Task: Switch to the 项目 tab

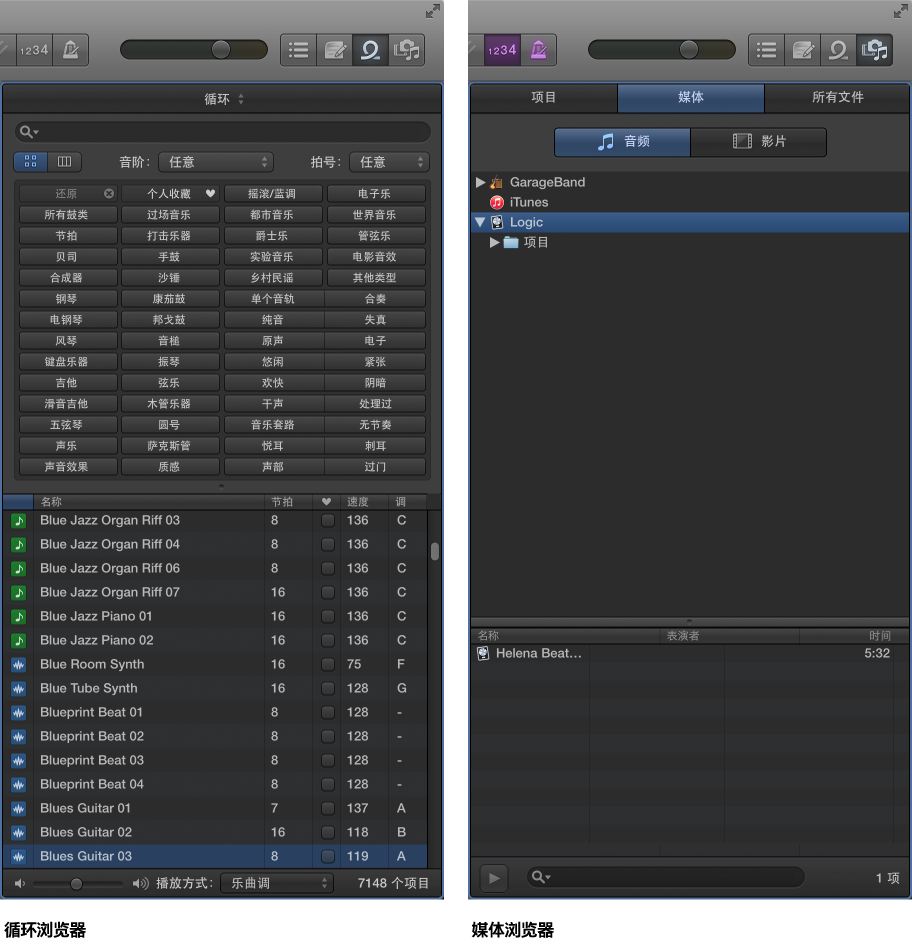Action: 544,97
